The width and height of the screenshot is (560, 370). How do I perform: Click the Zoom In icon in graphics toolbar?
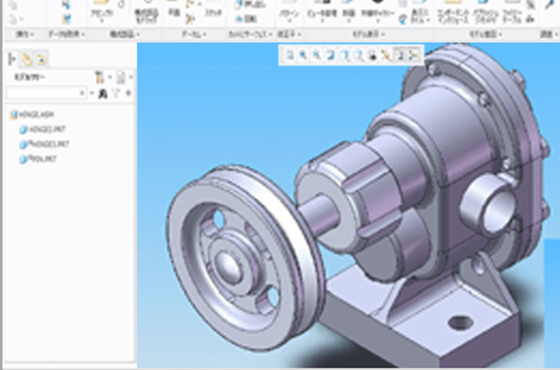click(303, 55)
